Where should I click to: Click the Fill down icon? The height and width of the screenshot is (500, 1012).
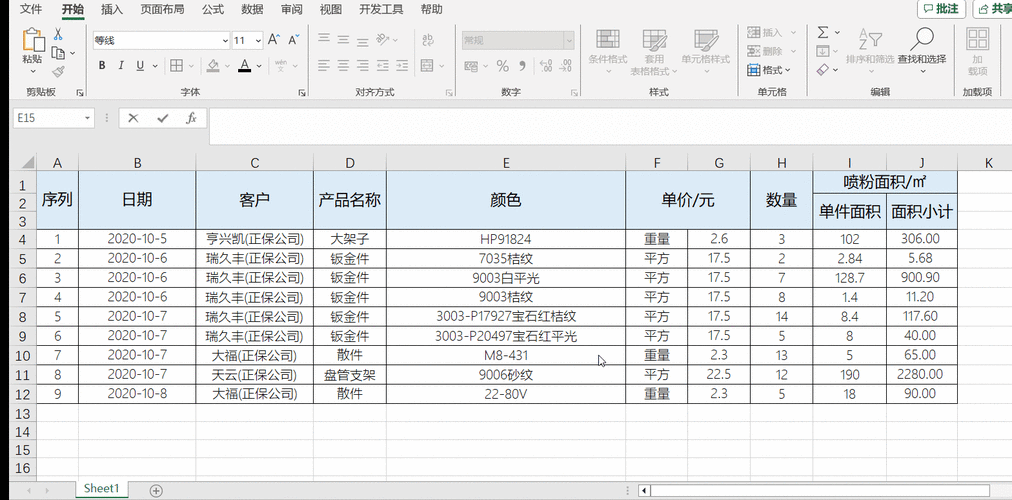[x=823, y=51]
